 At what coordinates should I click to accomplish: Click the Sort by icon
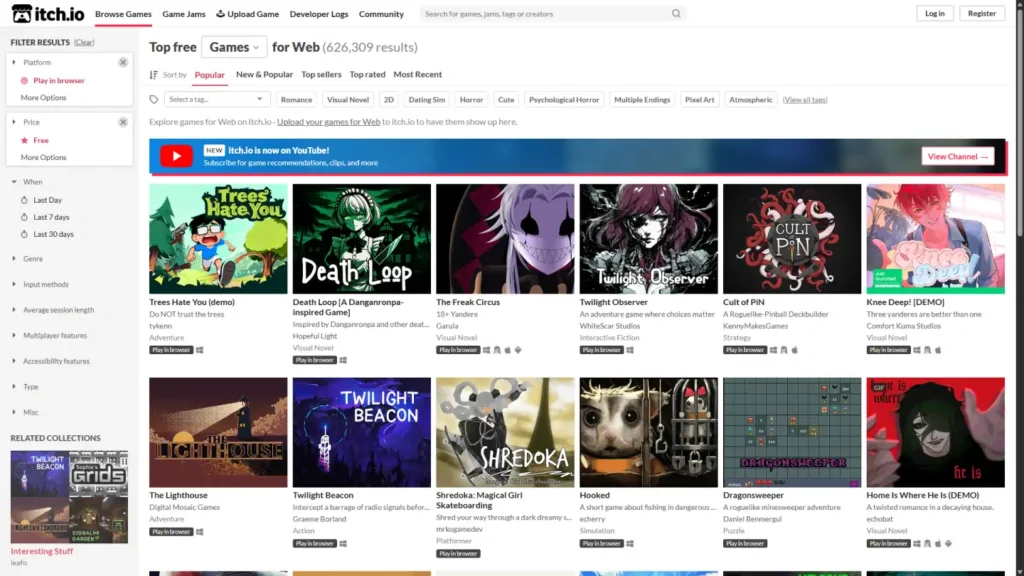pos(154,75)
